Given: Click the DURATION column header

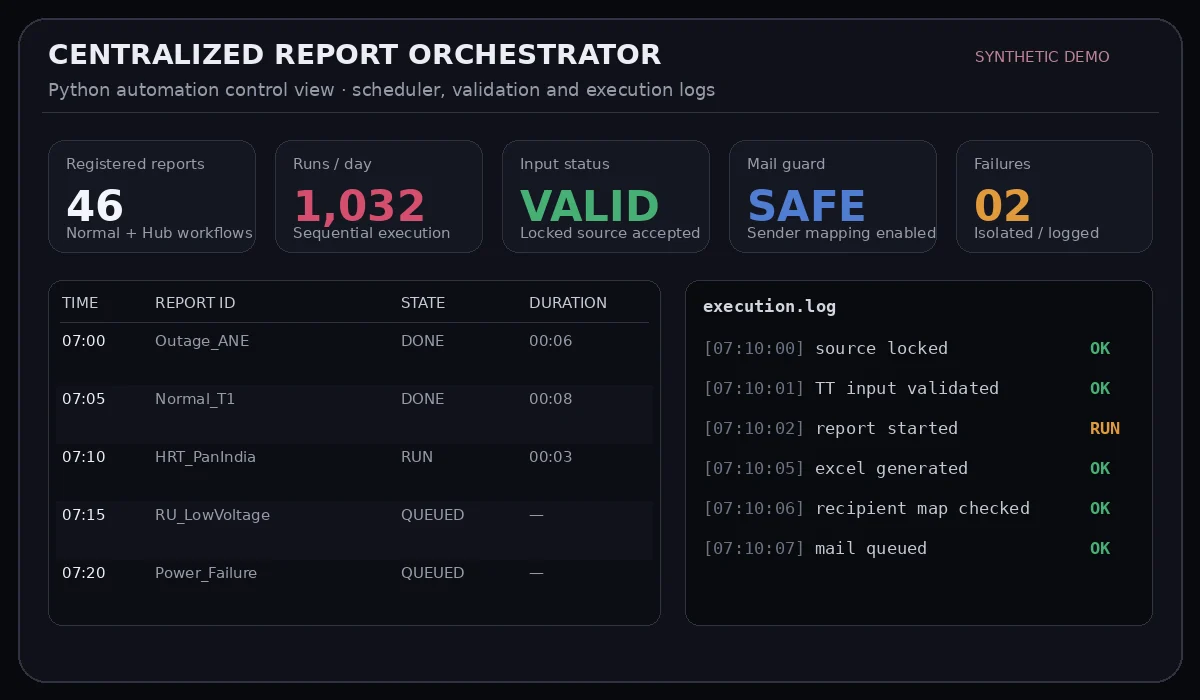Looking at the screenshot, I should (568, 303).
